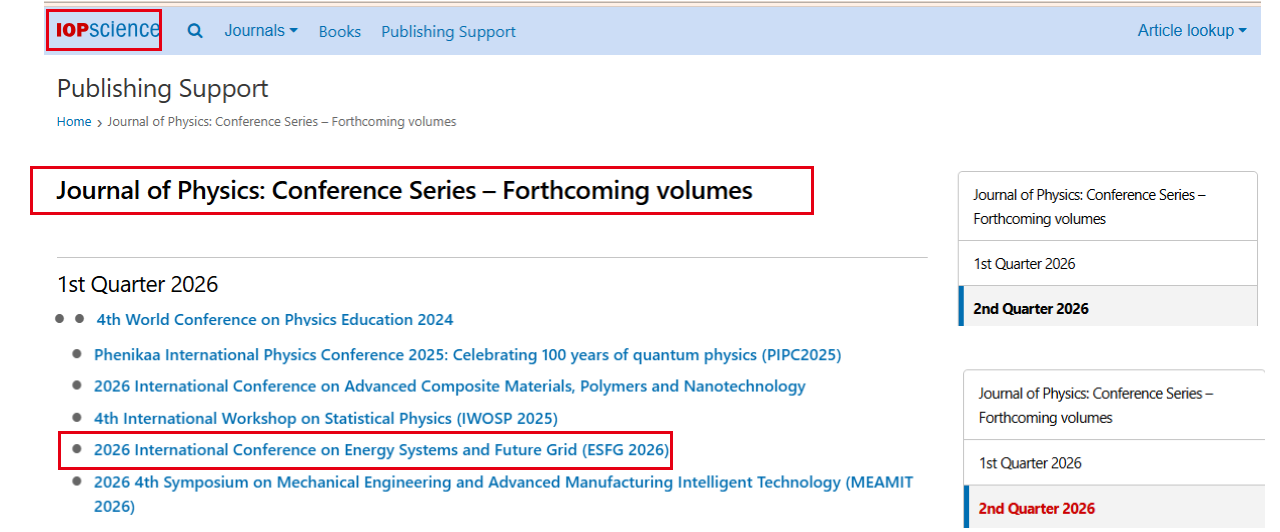Go to Publishing Support in navbar
The width and height of the screenshot is (1280, 532).
[448, 32]
